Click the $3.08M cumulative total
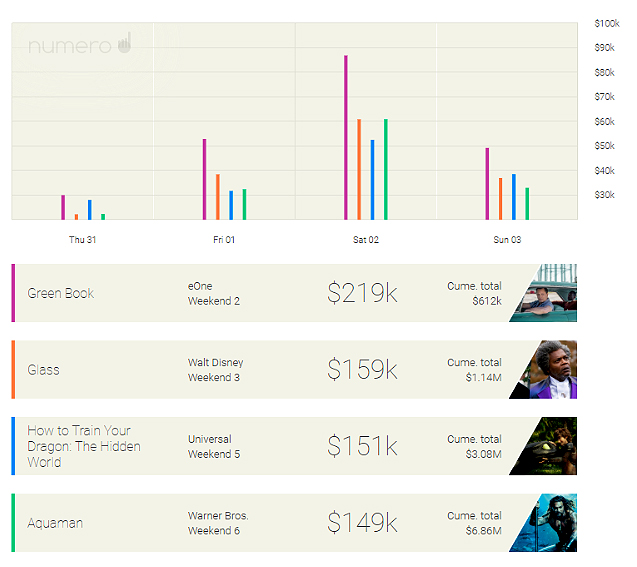The image size is (637, 567). click(x=483, y=454)
